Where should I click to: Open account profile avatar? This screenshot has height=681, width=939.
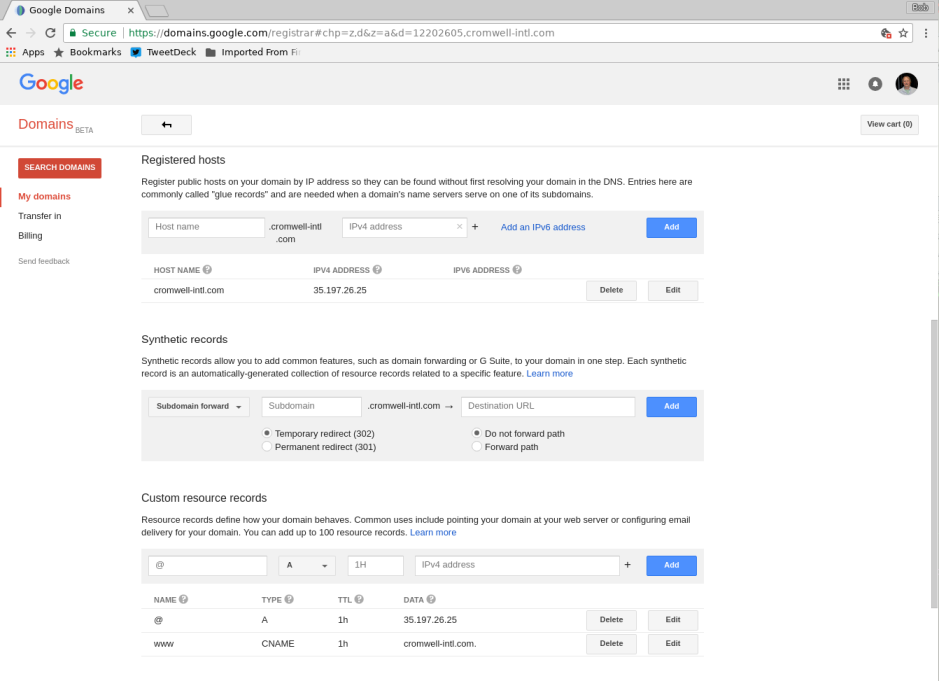[907, 84]
